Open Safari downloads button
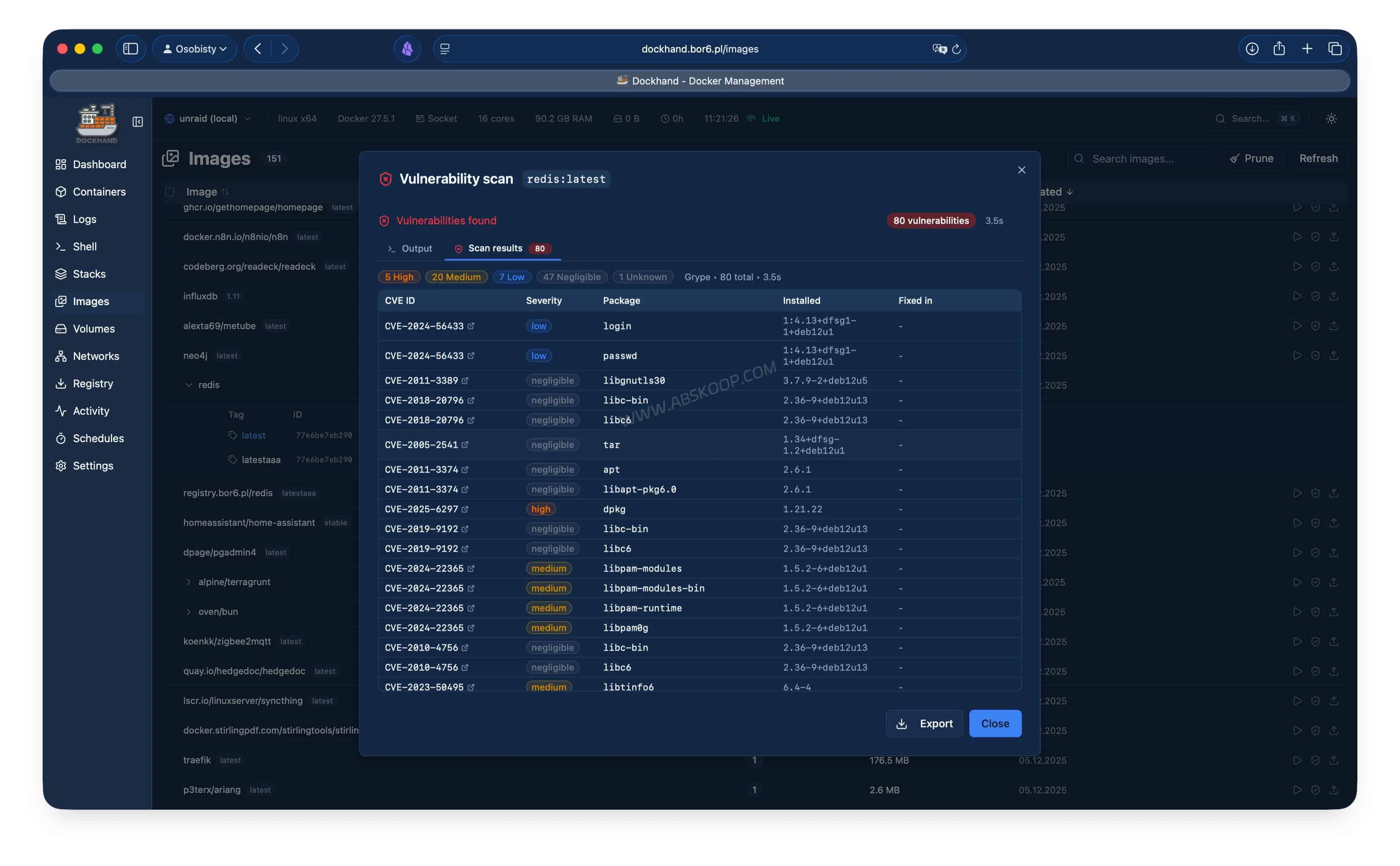This screenshot has height=866, width=1400. (x=1252, y=49)
